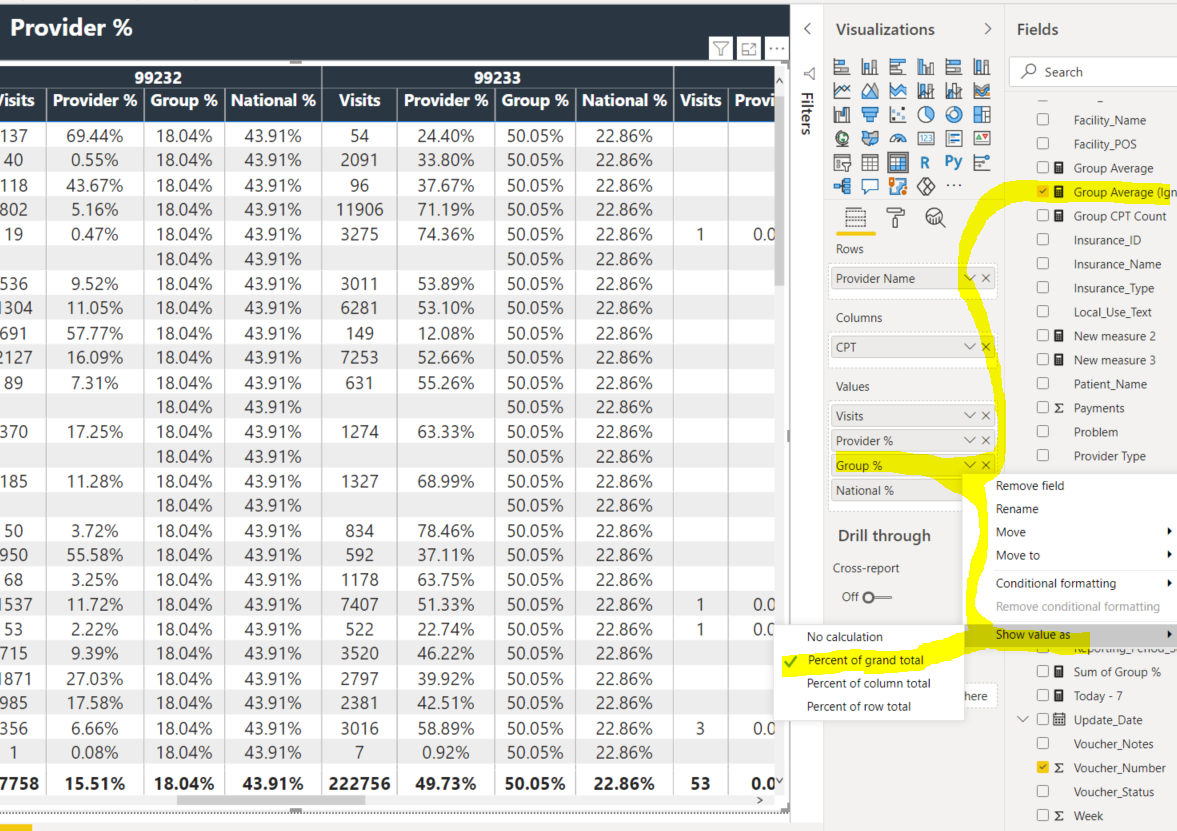
Task: Check the Group CPT Count checkbox
Action: click(1043, 215)
